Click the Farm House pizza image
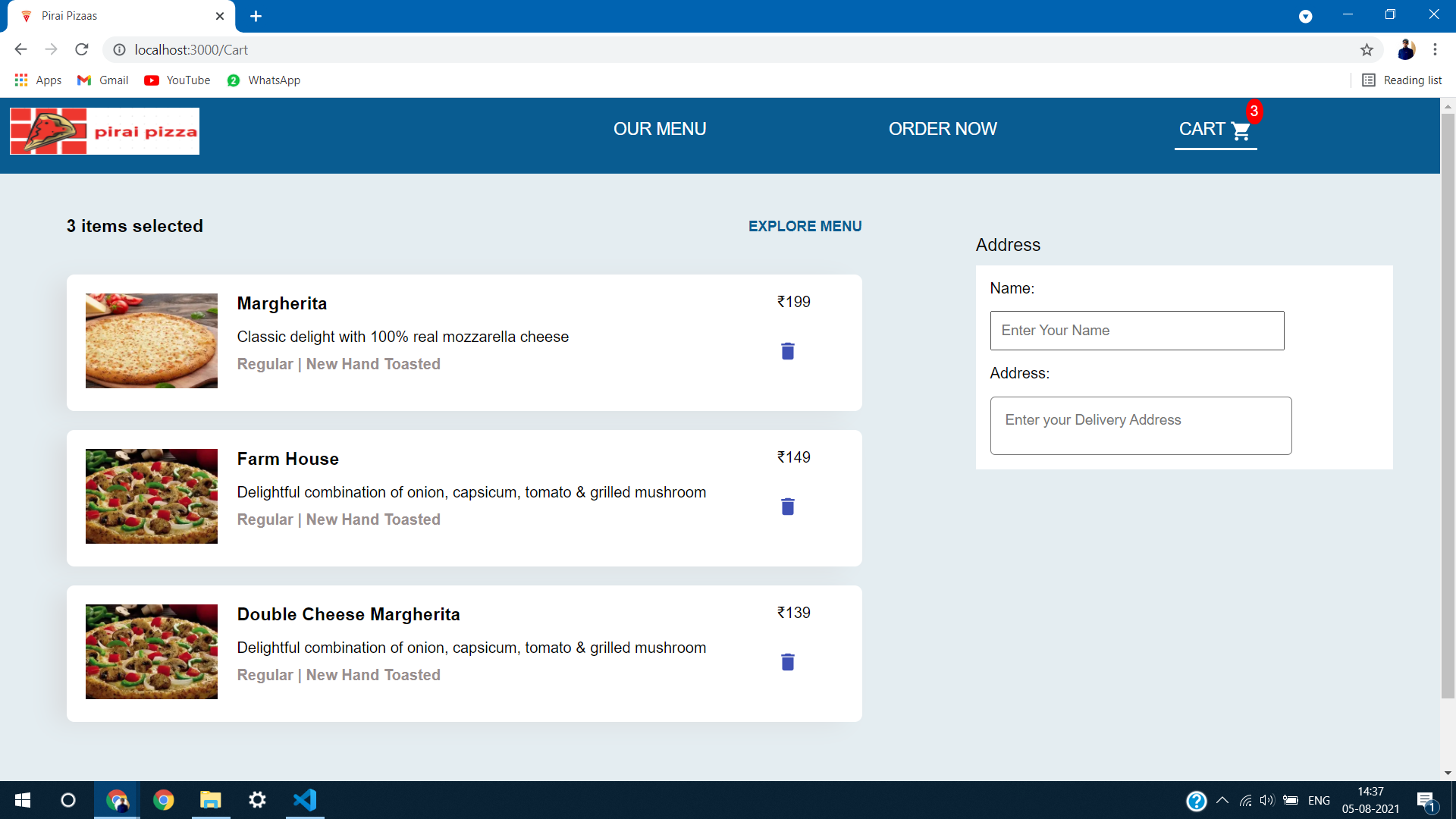 (x=152, y=497)
